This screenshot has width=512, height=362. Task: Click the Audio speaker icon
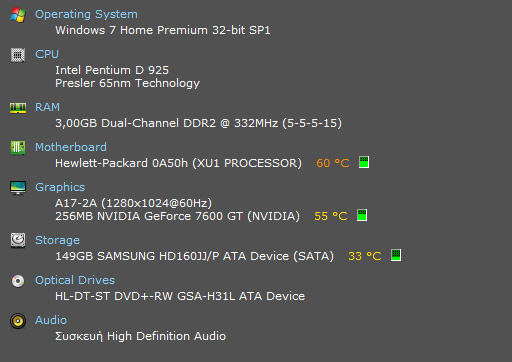[18, 321]
